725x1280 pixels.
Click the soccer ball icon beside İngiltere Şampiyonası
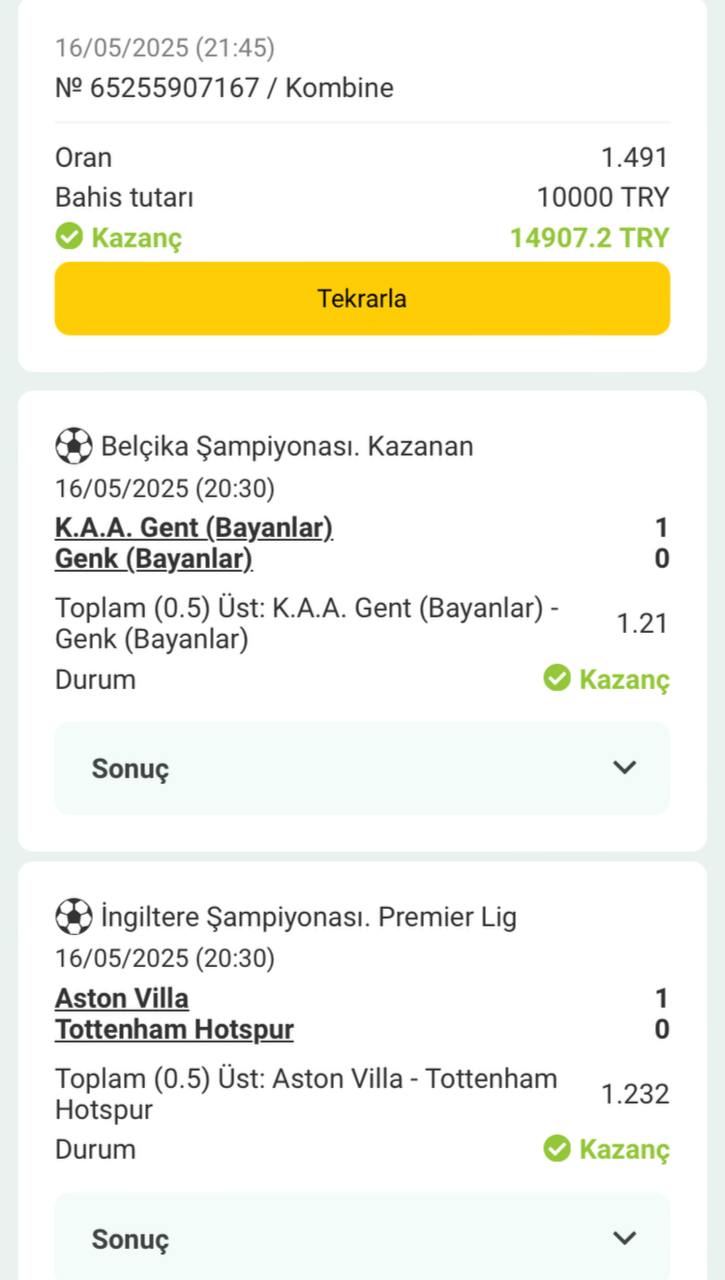point(73,916)
